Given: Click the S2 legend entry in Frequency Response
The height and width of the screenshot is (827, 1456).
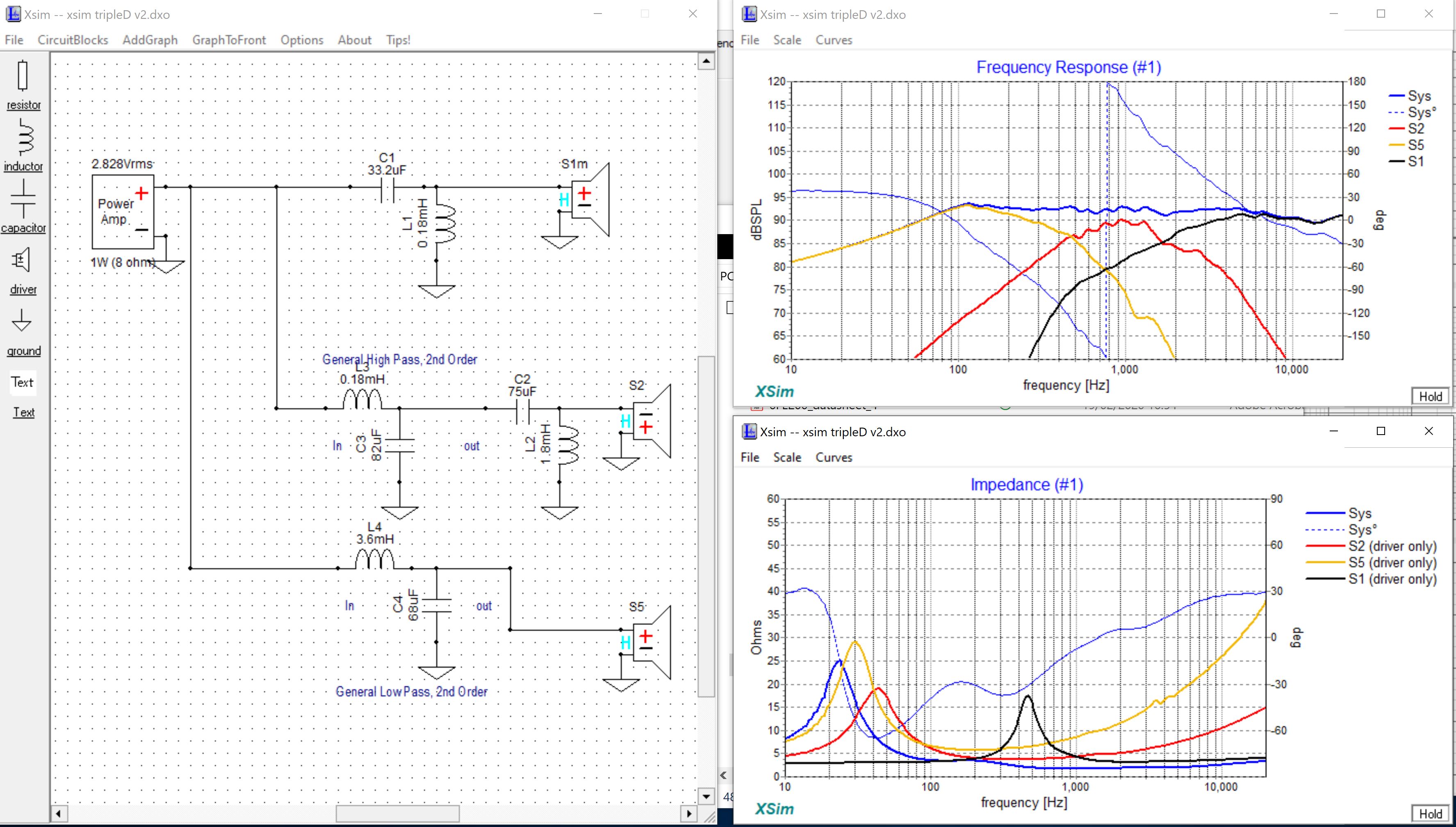Looking at the screenshot, I should point(1407,128).
